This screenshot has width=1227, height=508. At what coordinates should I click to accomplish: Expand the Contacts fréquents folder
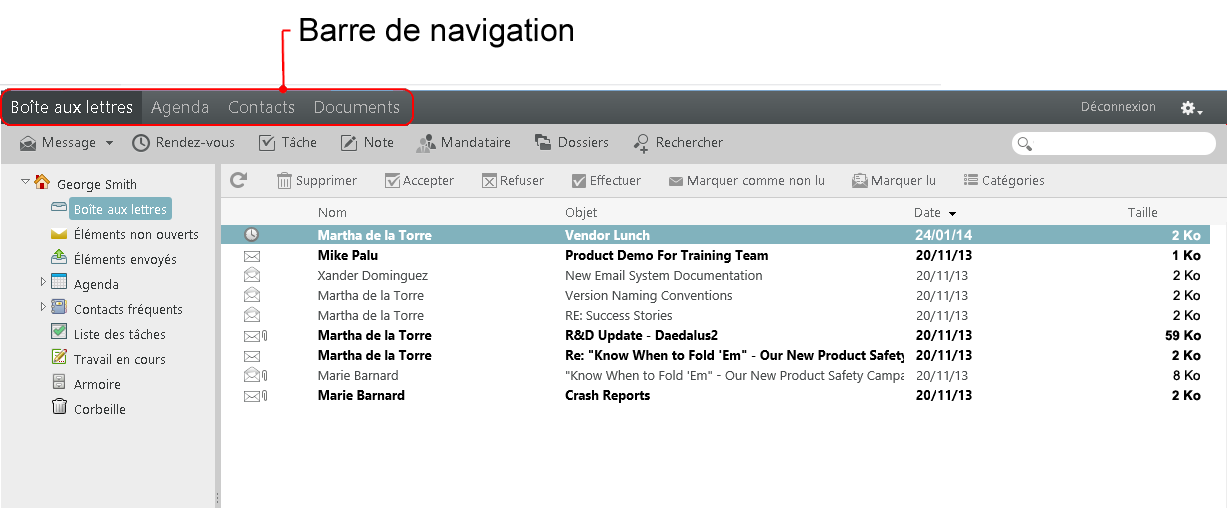(x=42, y=307)
